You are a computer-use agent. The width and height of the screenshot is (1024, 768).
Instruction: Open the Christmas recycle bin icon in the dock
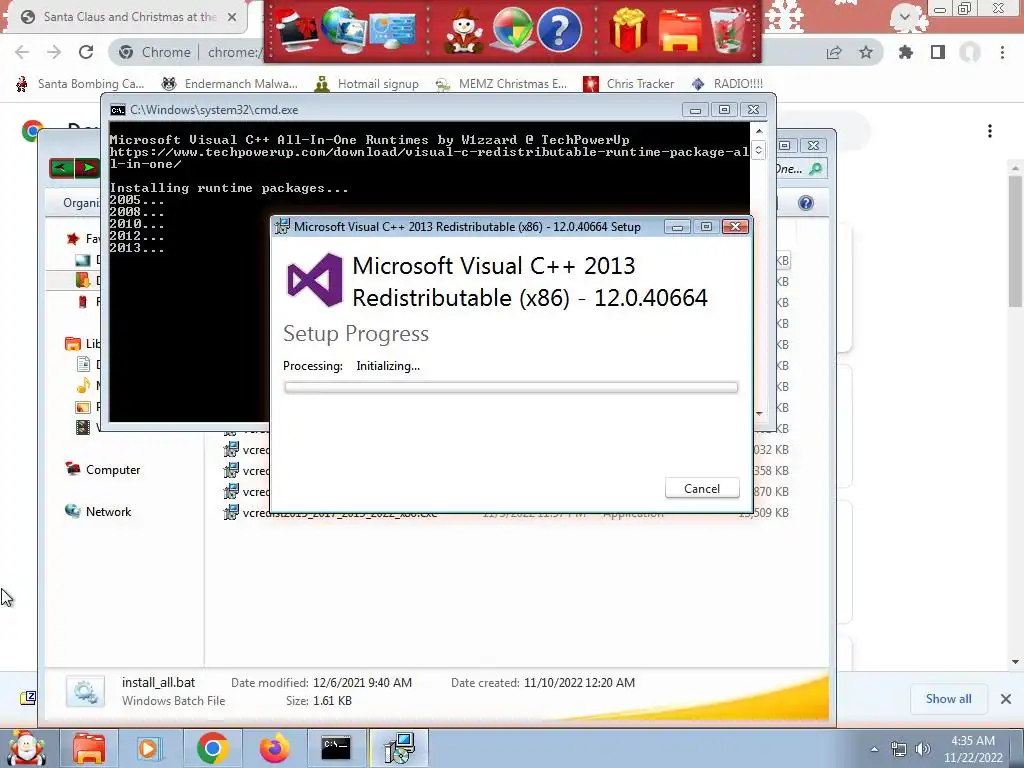(x=729, y=30)
